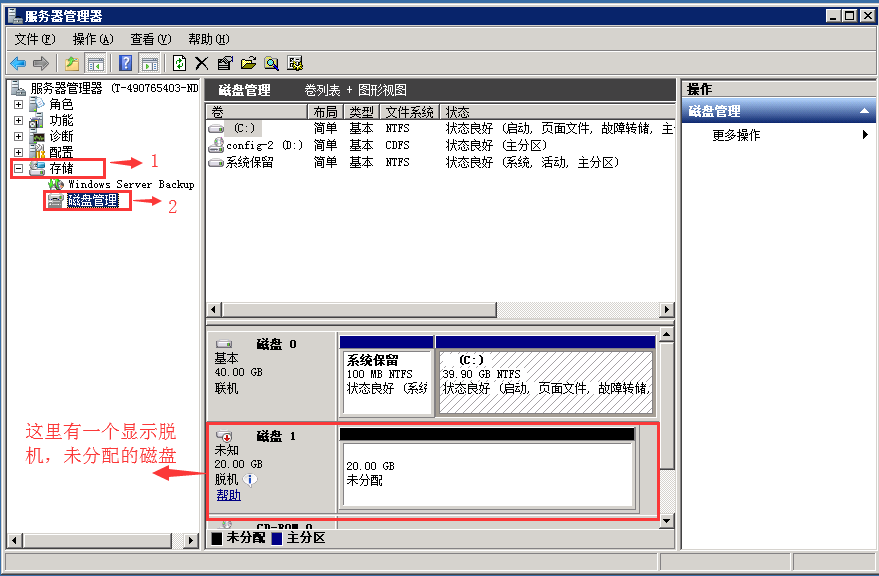
Task: Open the 查看(V) menu
Action: [x=148, y=38]
